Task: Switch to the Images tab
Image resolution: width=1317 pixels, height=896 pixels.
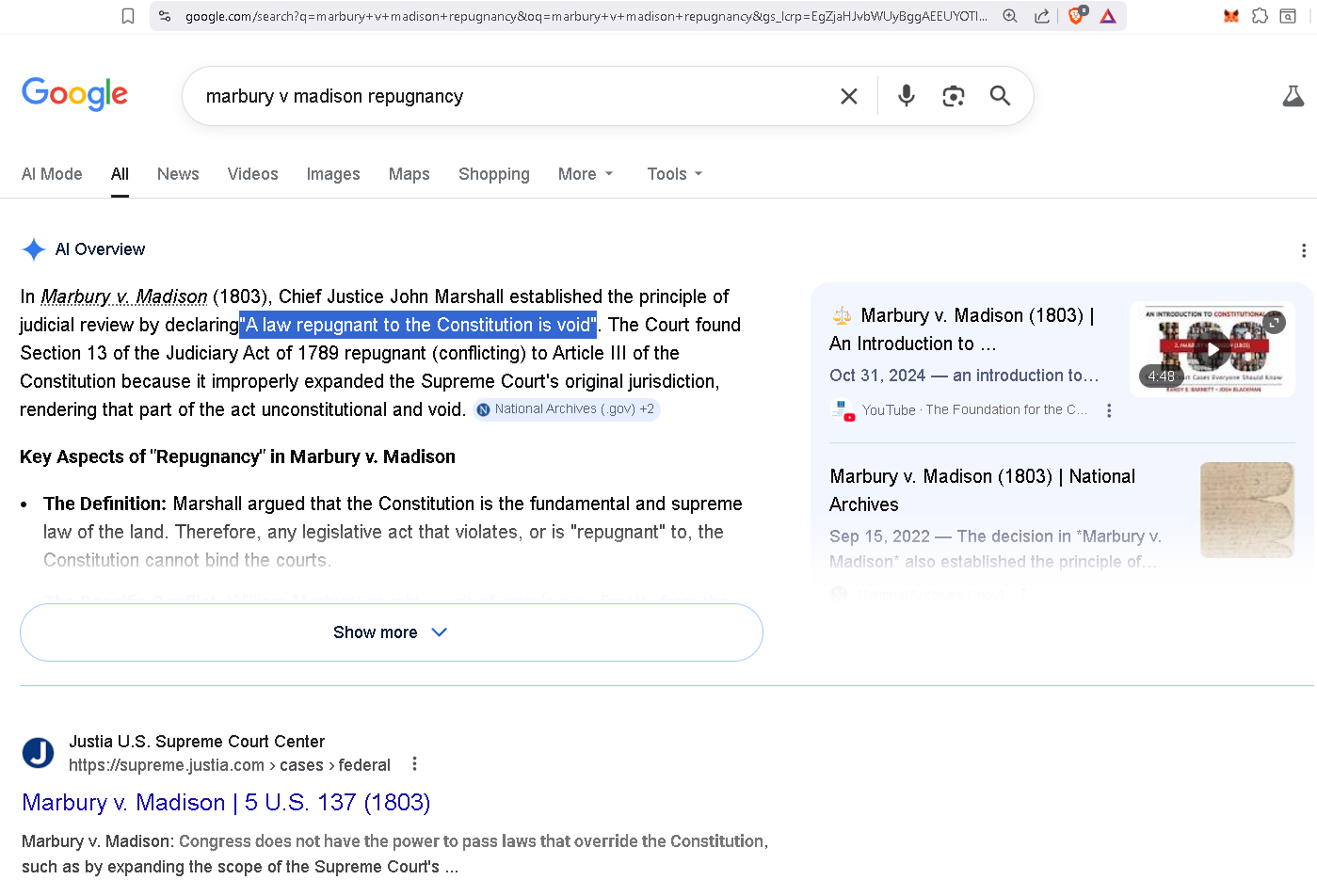Action: click(333, 174)
